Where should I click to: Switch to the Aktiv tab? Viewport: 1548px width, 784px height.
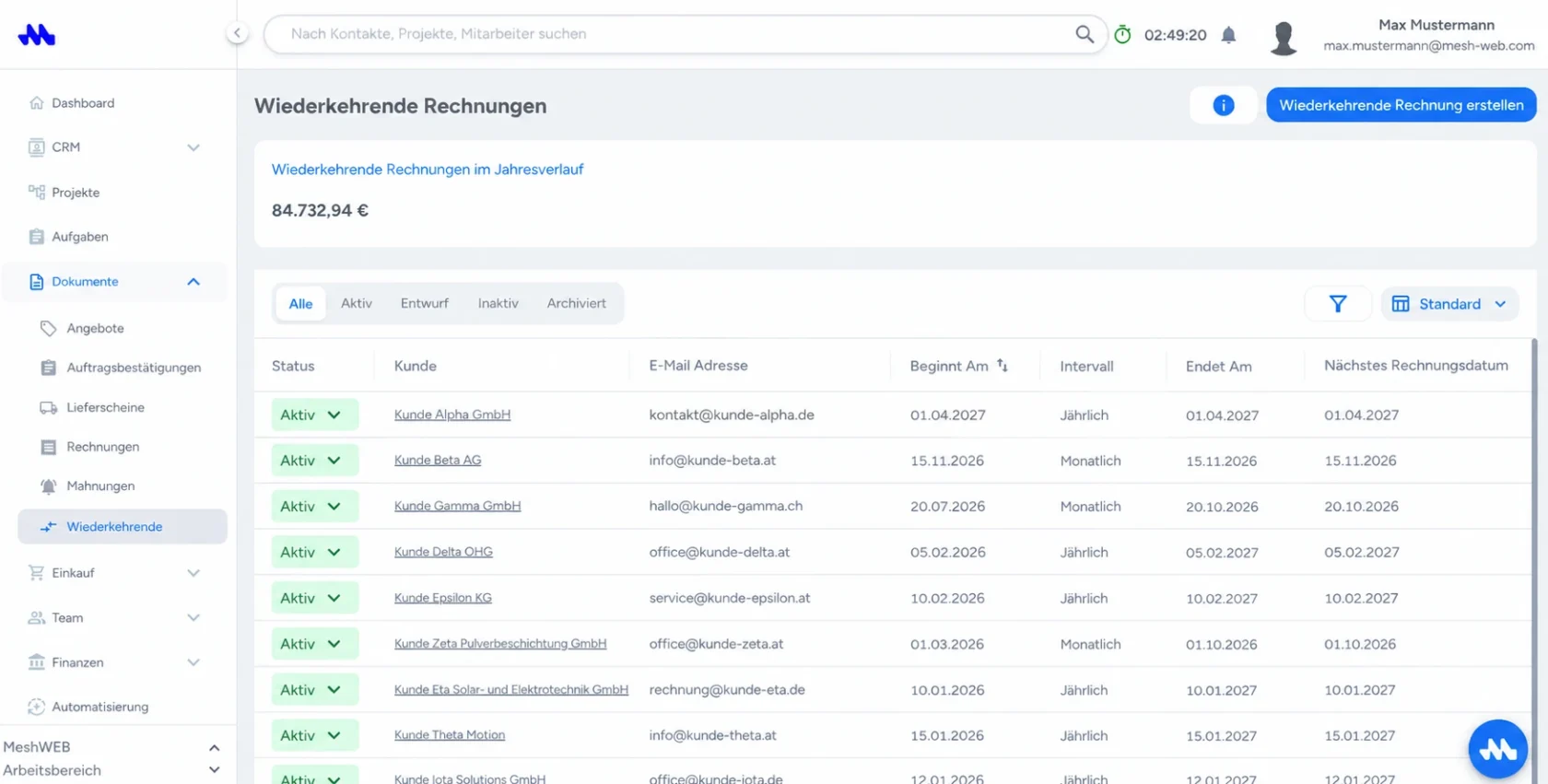click(357, 303)
